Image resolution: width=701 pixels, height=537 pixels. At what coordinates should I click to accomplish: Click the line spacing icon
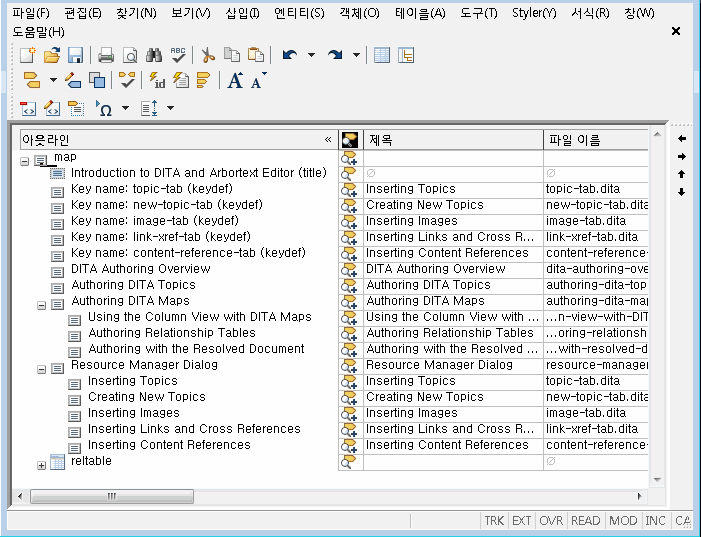coord(149,108)
